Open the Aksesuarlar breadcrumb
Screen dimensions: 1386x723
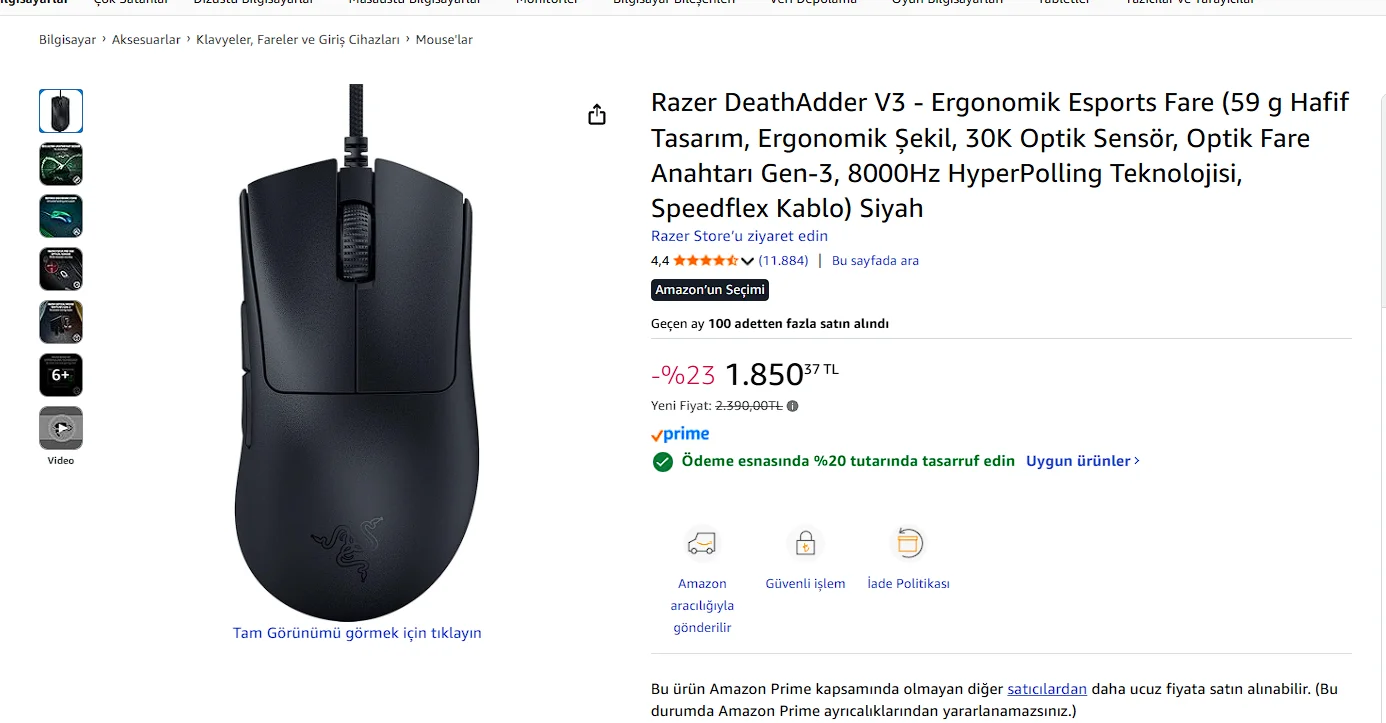click(146, 40)
